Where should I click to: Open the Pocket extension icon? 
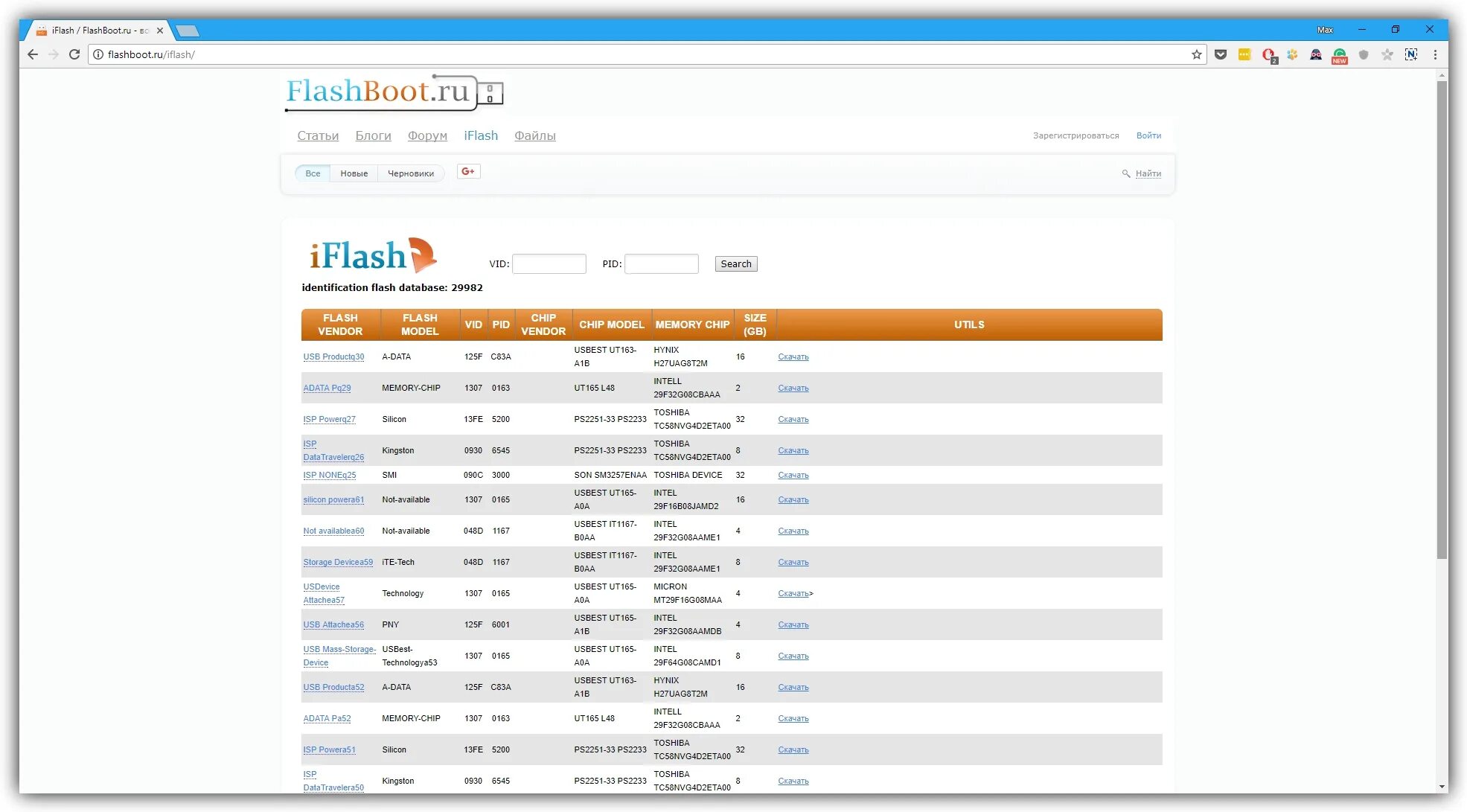pos(1221,54)
